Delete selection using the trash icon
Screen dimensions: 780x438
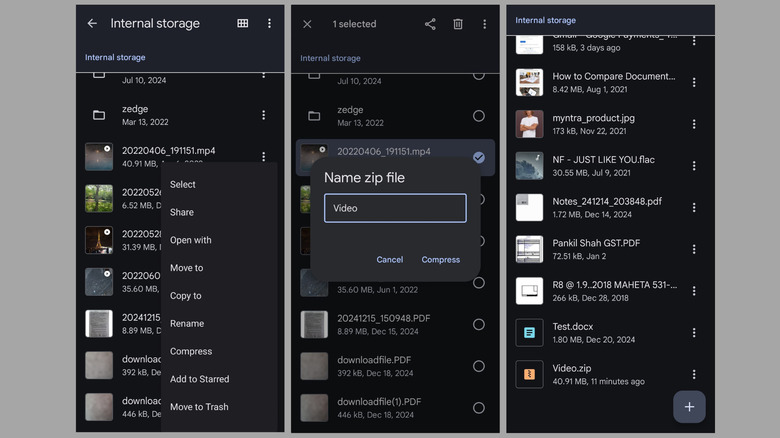[458, 24]
